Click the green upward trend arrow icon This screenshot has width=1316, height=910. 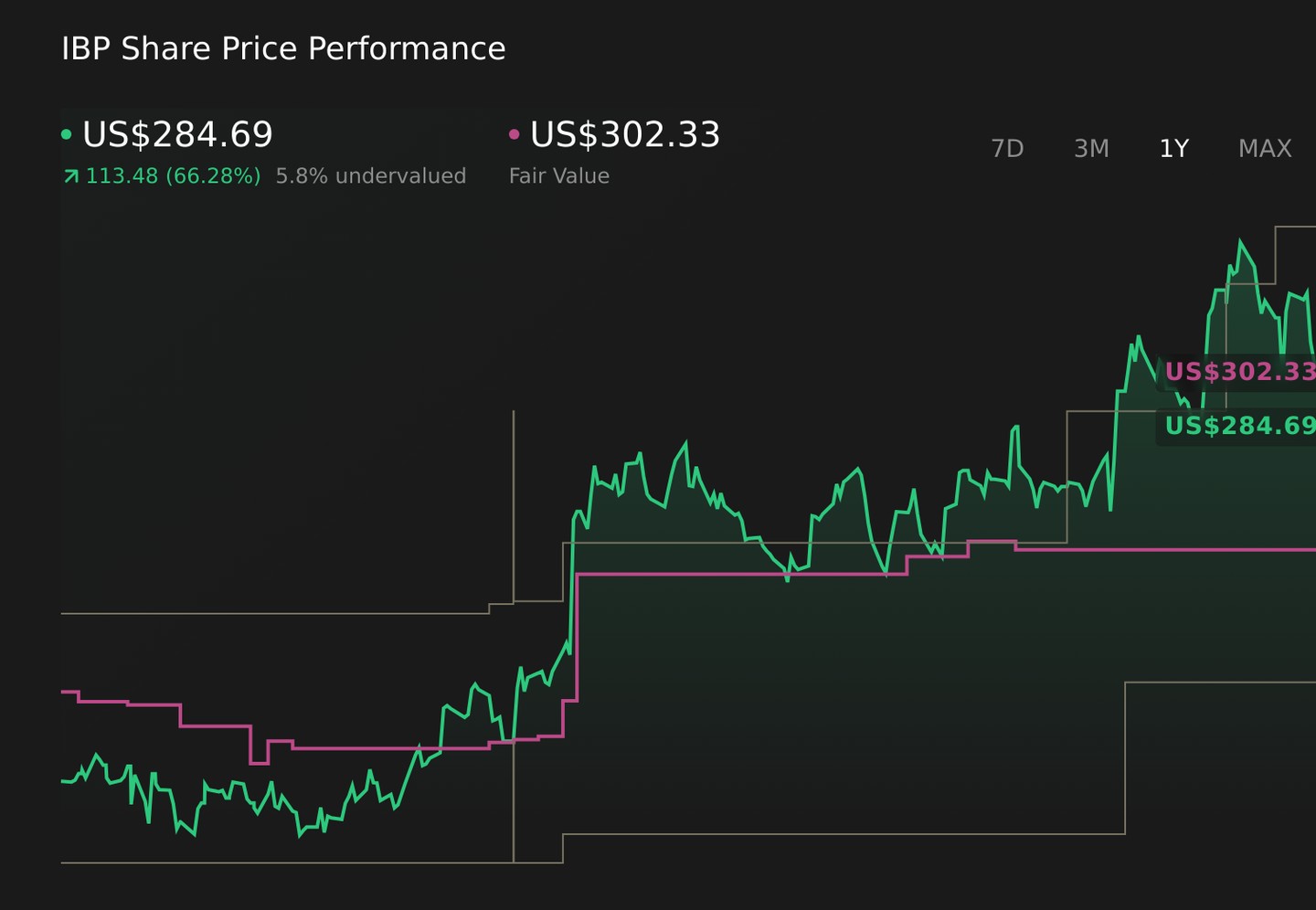[x=70, y=176]
